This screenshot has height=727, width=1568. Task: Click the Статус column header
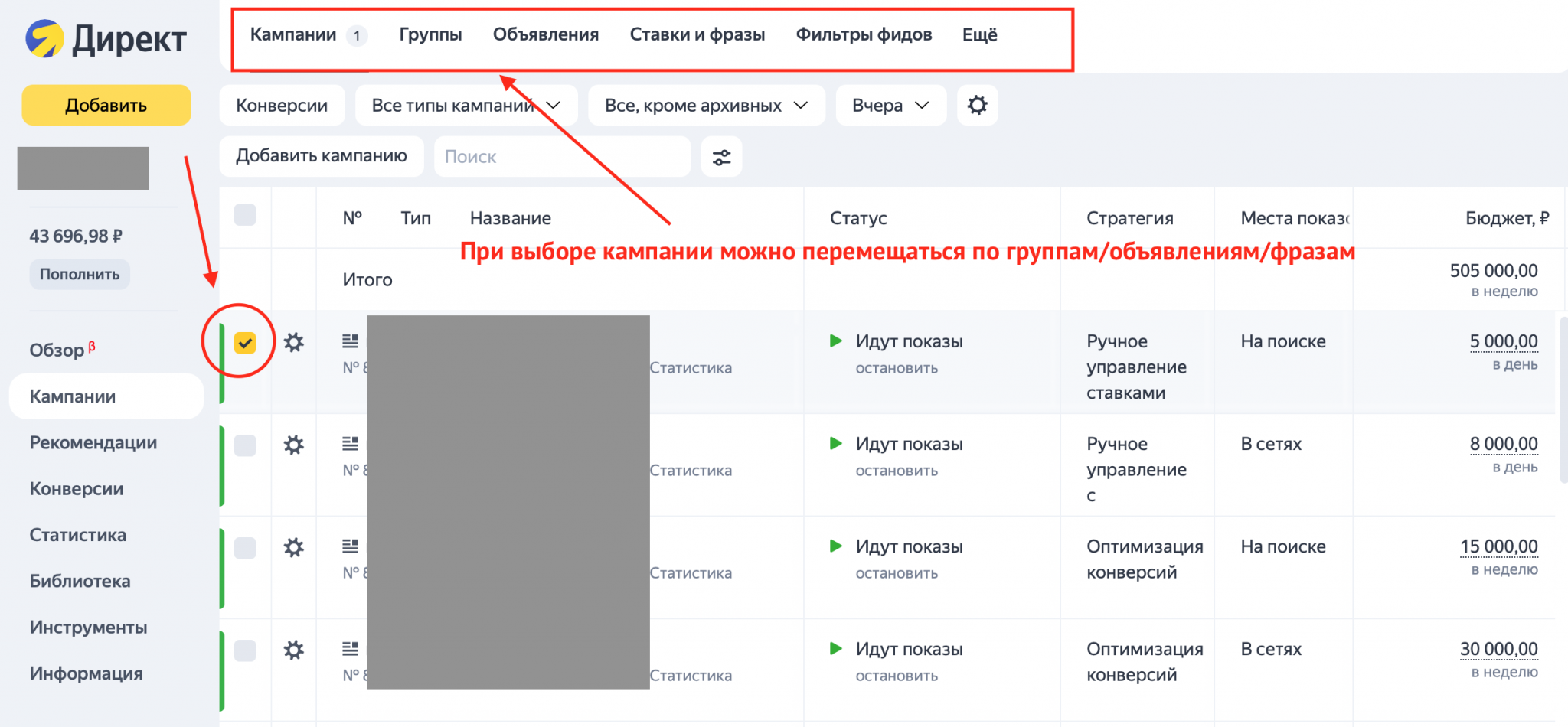tap(858, 218)
